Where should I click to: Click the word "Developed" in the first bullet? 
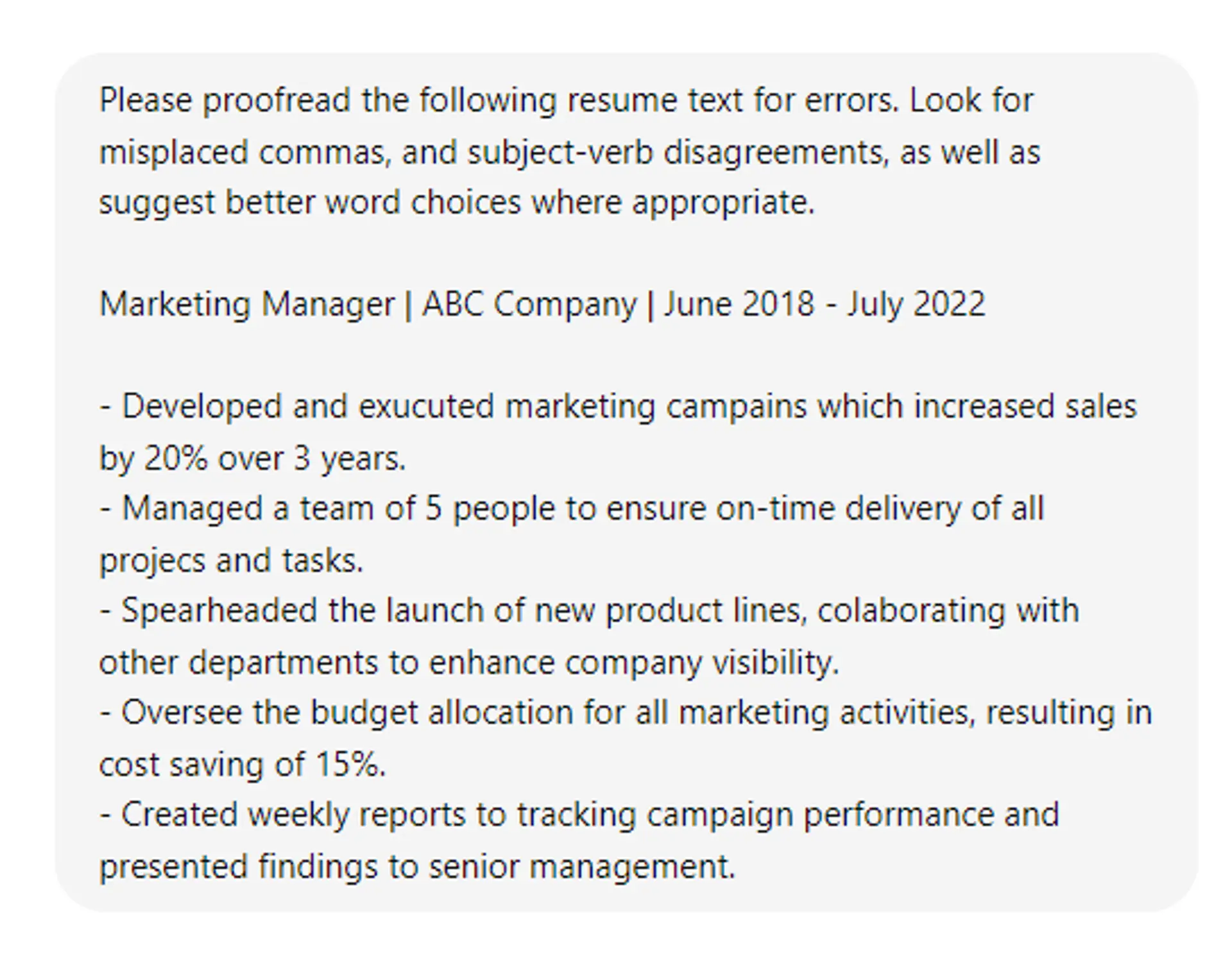pos(201,407)
